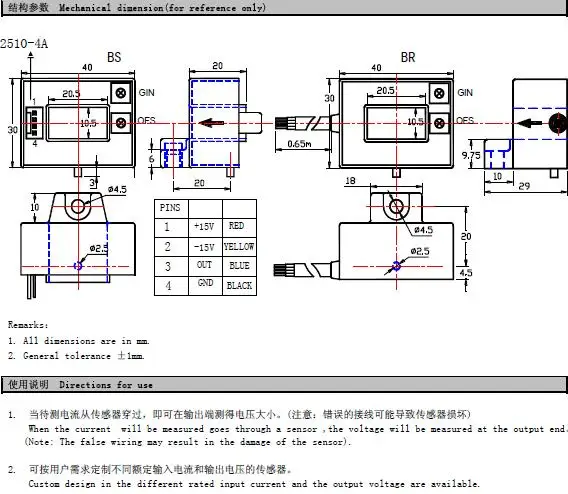Click the 'ø2.5' callout in the BR bottom view
568x494 pixels.
(420, 251)
